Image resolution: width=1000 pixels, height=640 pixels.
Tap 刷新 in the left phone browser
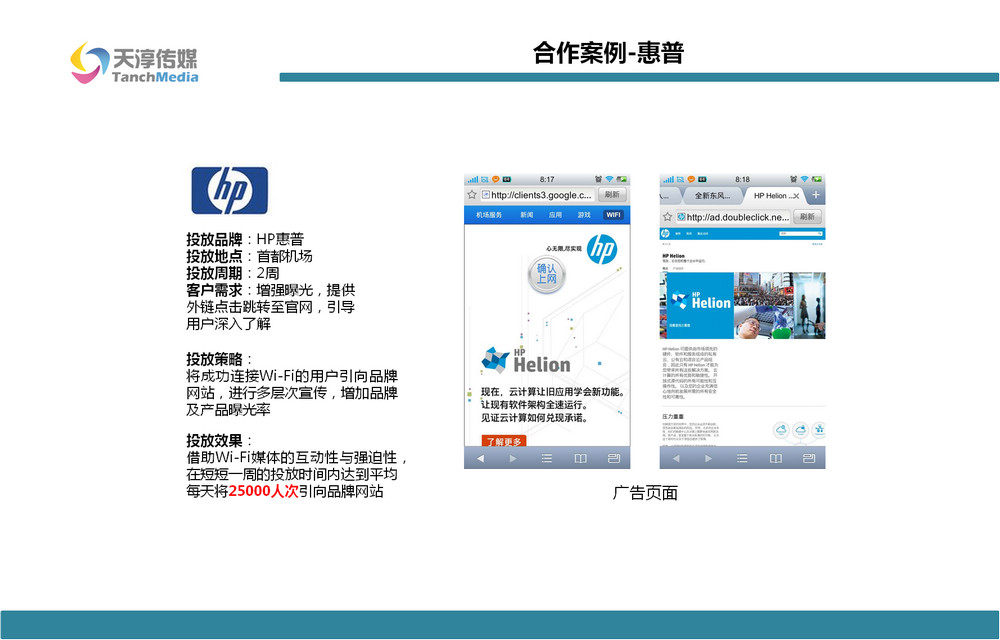[612, 194]
